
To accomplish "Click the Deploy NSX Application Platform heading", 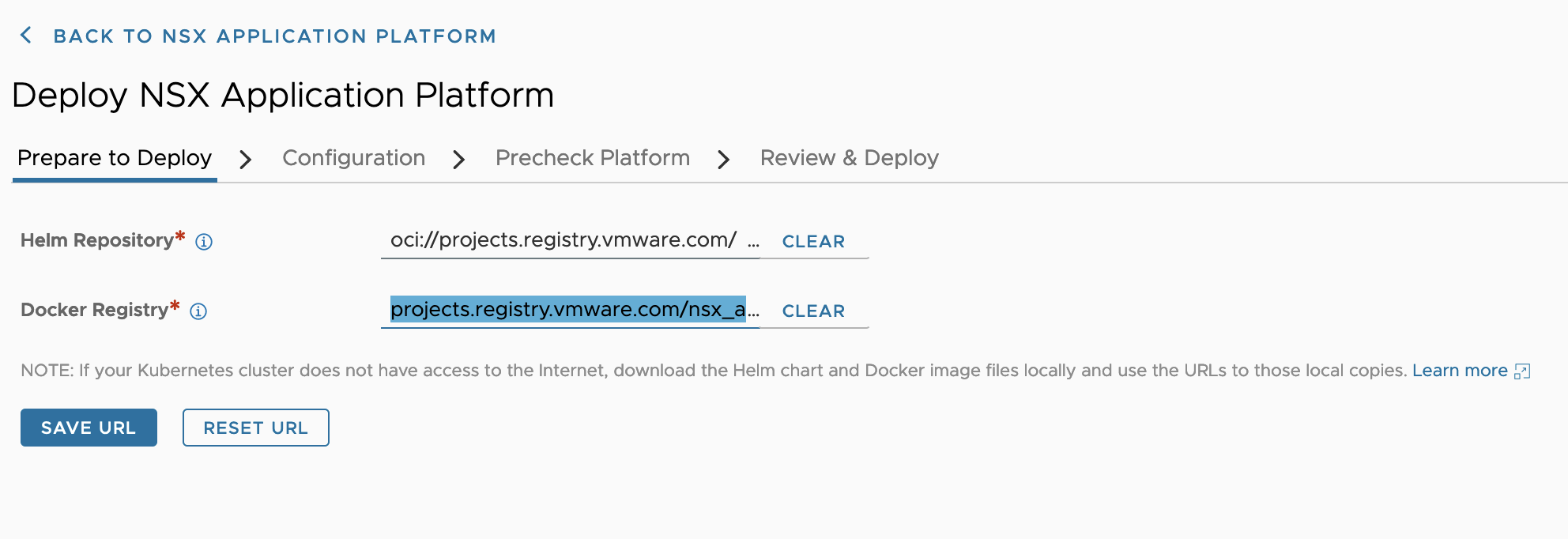I will point(283,96).
